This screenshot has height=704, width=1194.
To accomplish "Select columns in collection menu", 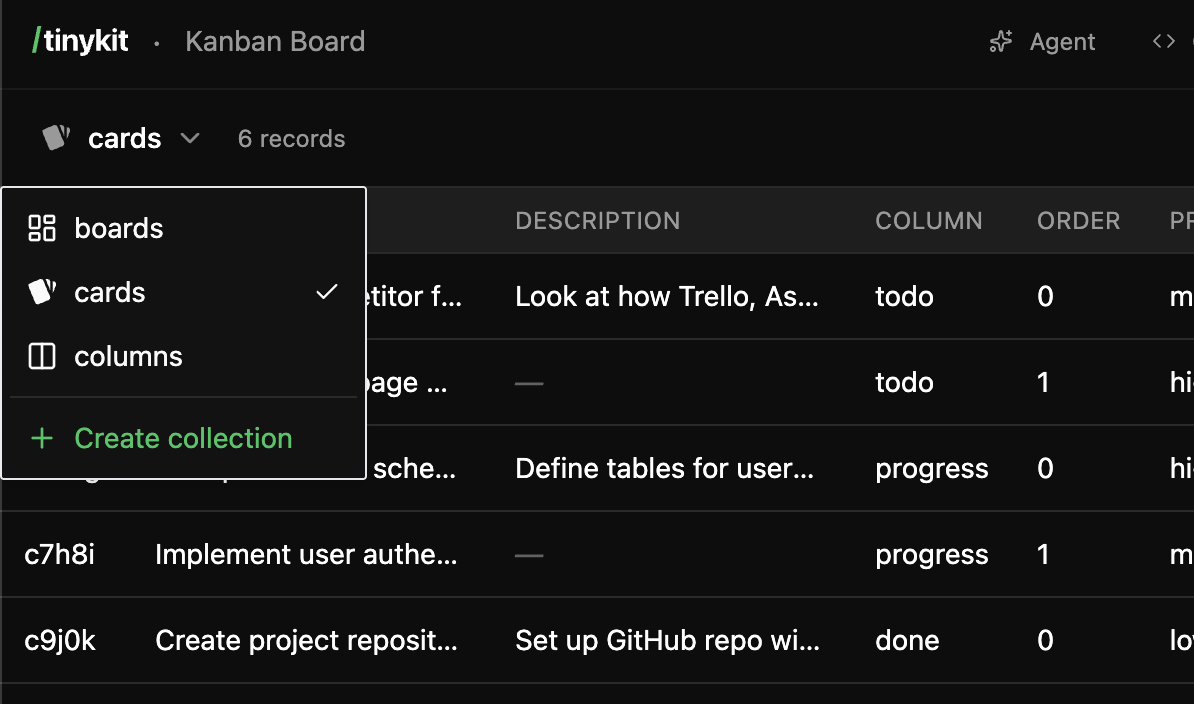I will click(x=184, y=356).
